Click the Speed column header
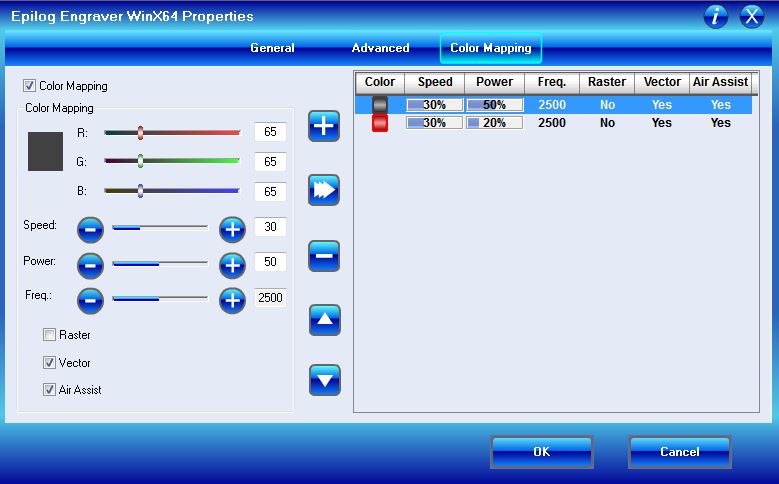Image resolution: width=779 pixels, height=484 pixels. 435,82
